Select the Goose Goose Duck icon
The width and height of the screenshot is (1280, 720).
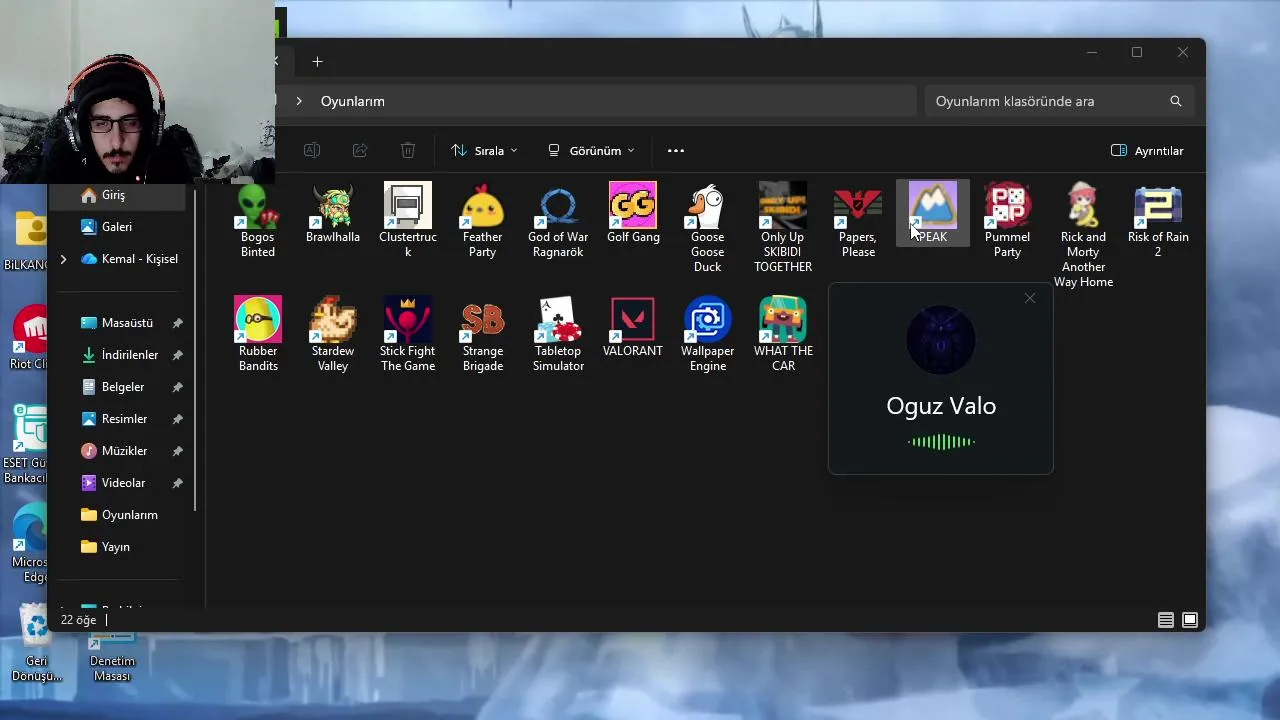click(x=707, y=228)
